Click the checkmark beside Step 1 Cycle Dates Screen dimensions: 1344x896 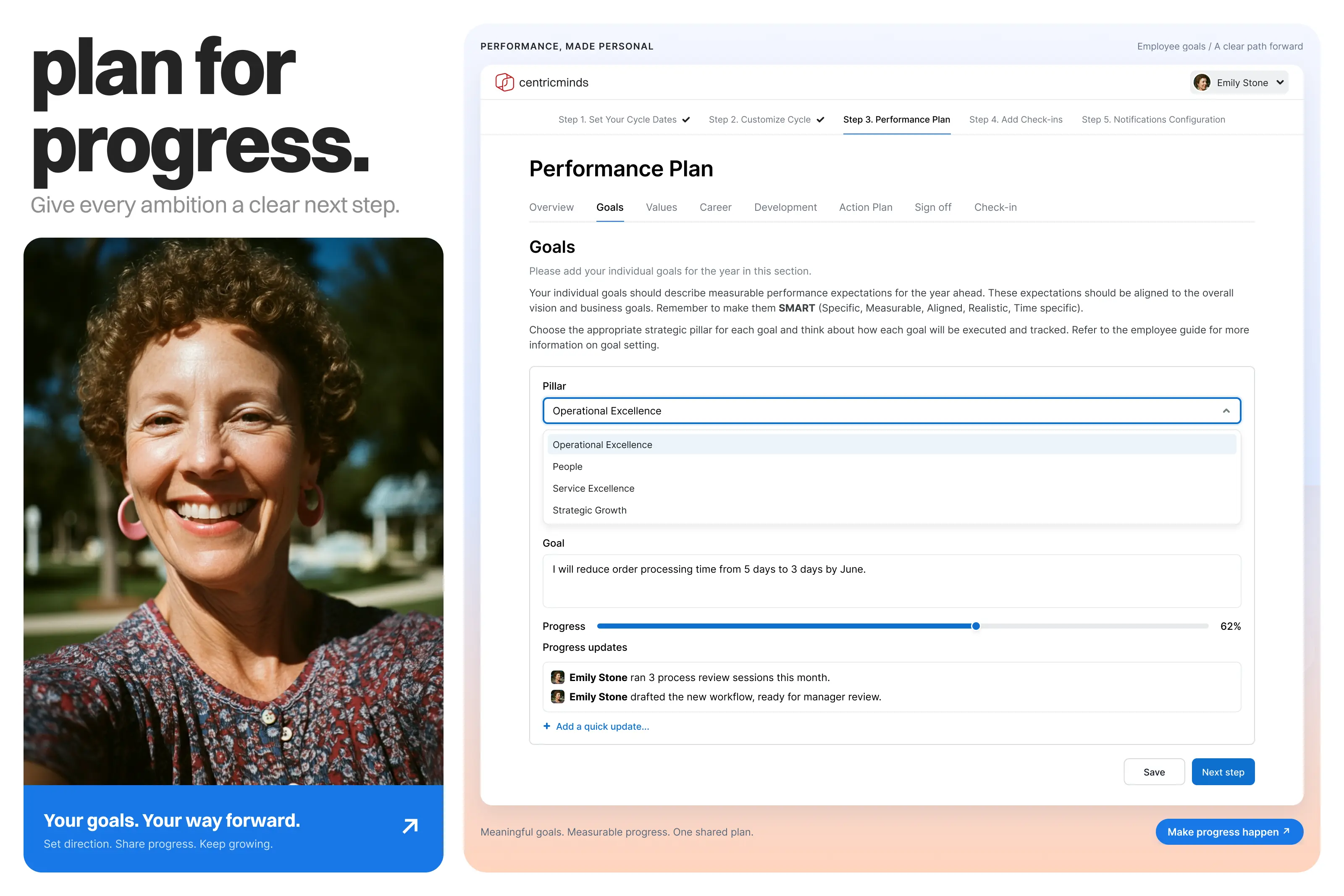coord(686,119)
